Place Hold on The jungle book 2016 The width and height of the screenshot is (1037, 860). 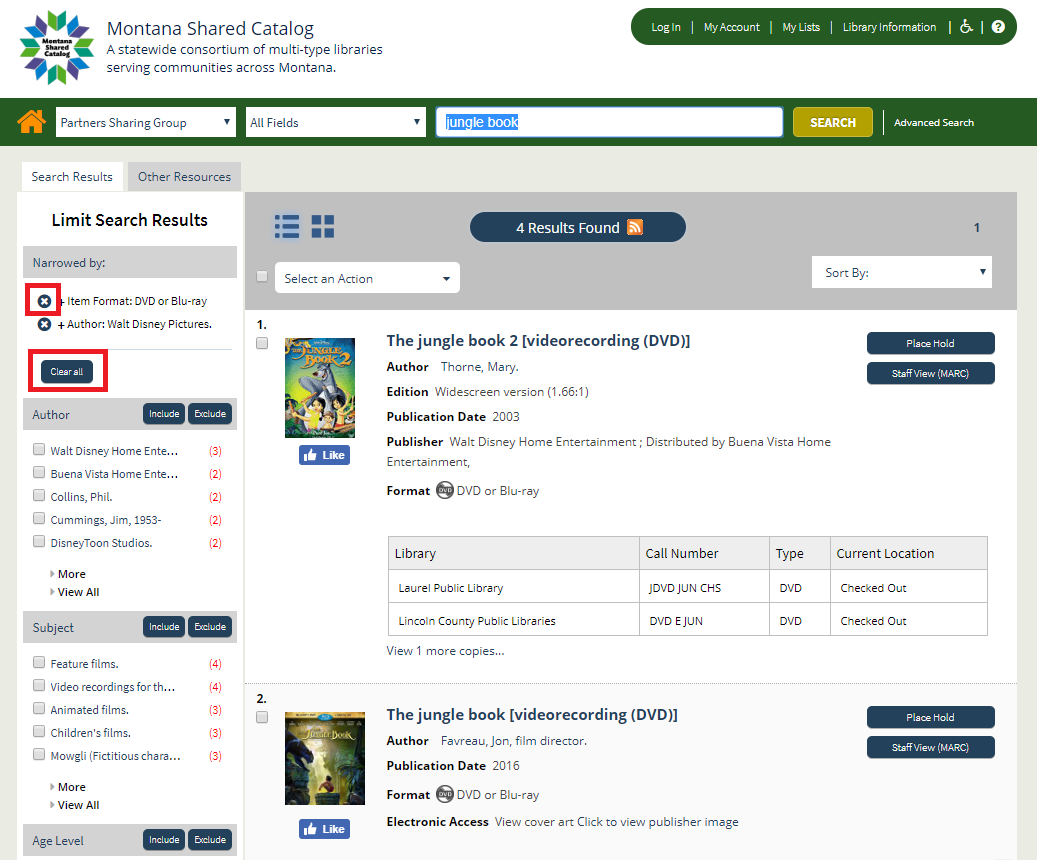click(x=931, y=717)
